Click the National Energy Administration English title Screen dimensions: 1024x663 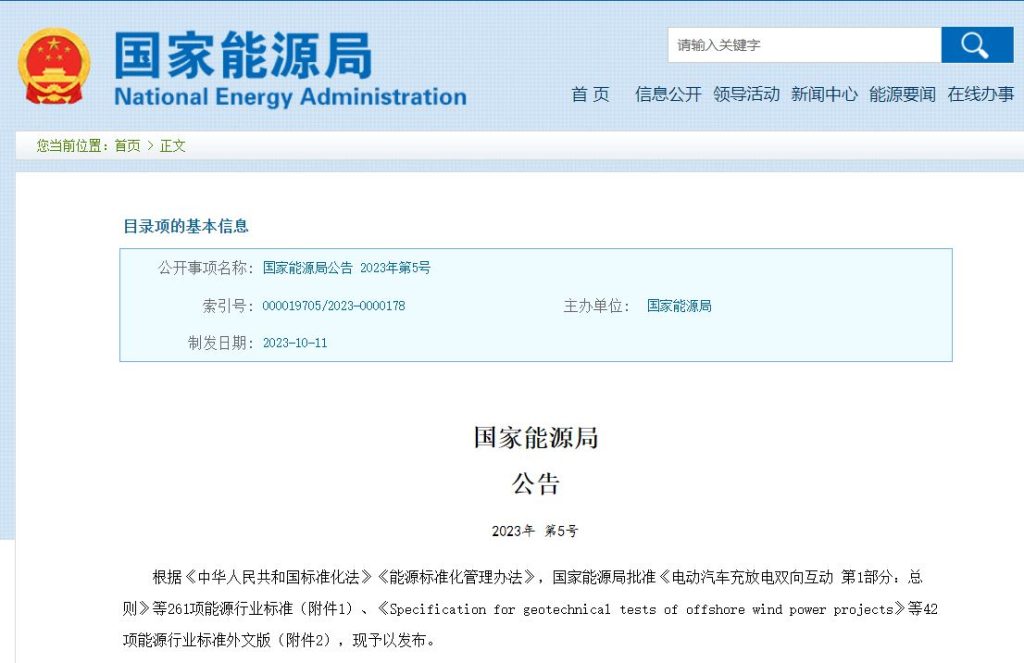tap(290, 97)
